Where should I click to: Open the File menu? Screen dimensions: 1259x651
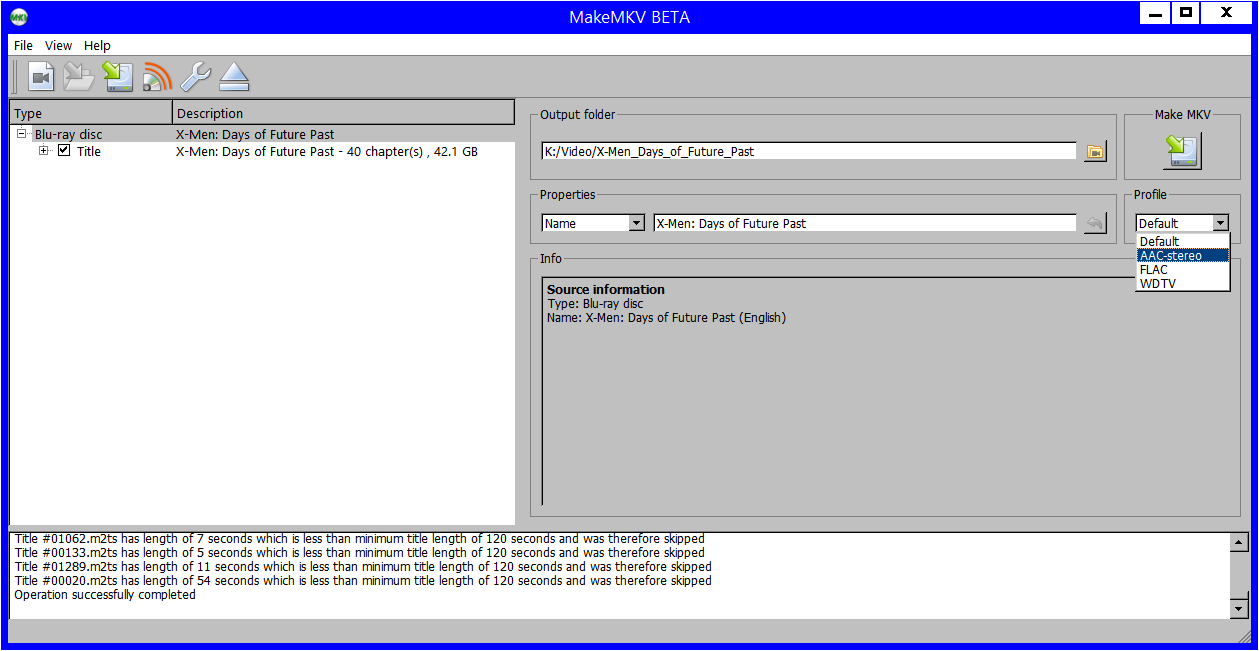click(x=23, y=45)
